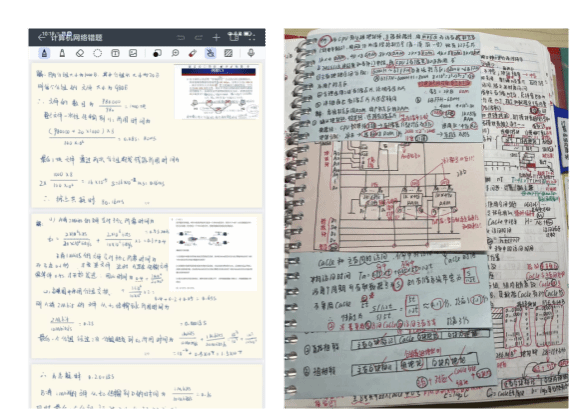This screenshot has height=418, width=578.
Task: Go back using the left arrow
Action: tap(41, 37)
